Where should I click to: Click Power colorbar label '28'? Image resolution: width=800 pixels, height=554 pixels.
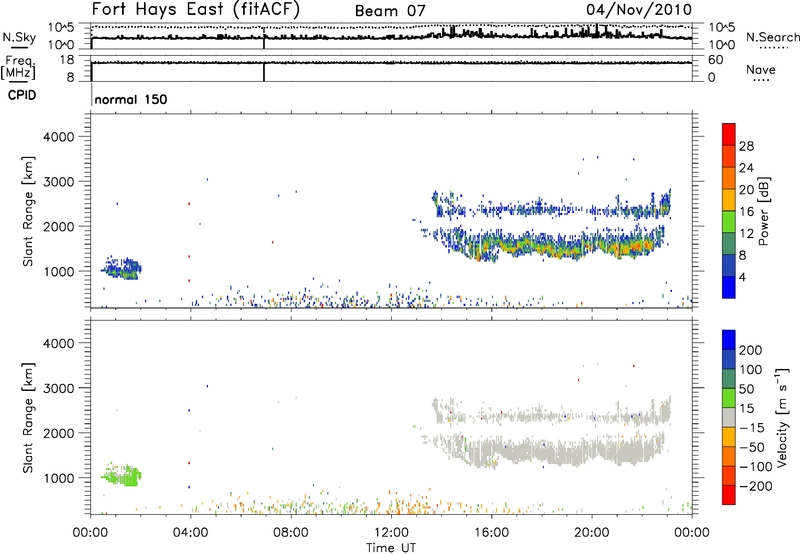tap(746, 146)
